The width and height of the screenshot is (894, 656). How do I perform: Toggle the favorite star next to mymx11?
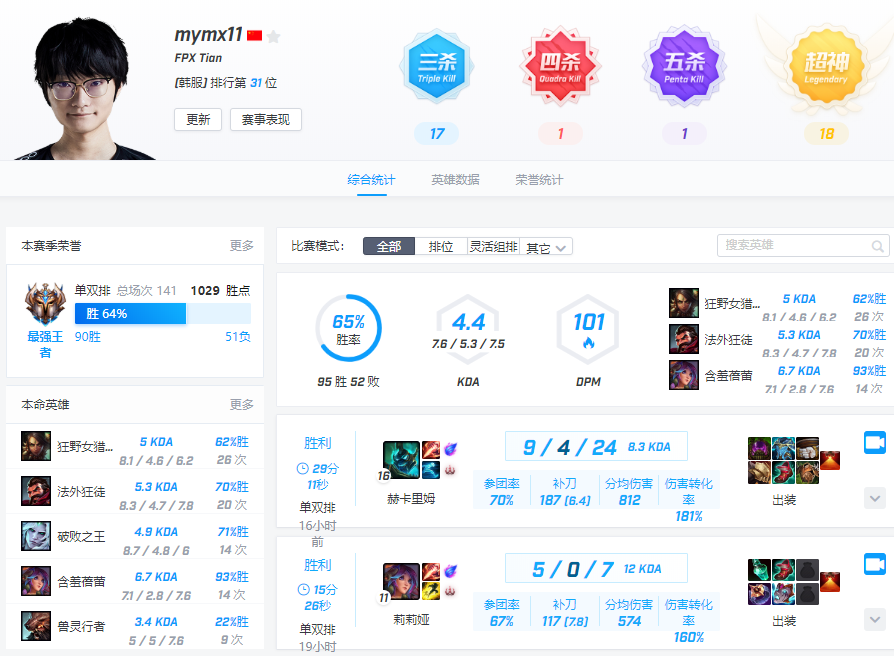(x=273, y=33)
